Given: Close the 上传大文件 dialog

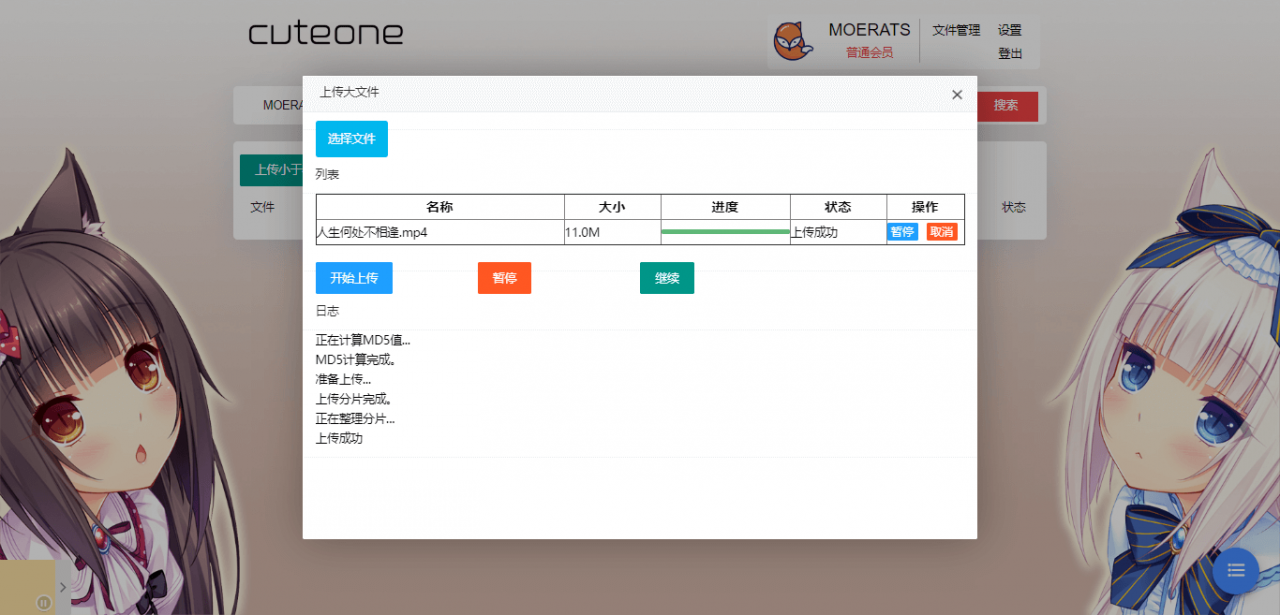Looking at the screenshot, I should [956, 94].
